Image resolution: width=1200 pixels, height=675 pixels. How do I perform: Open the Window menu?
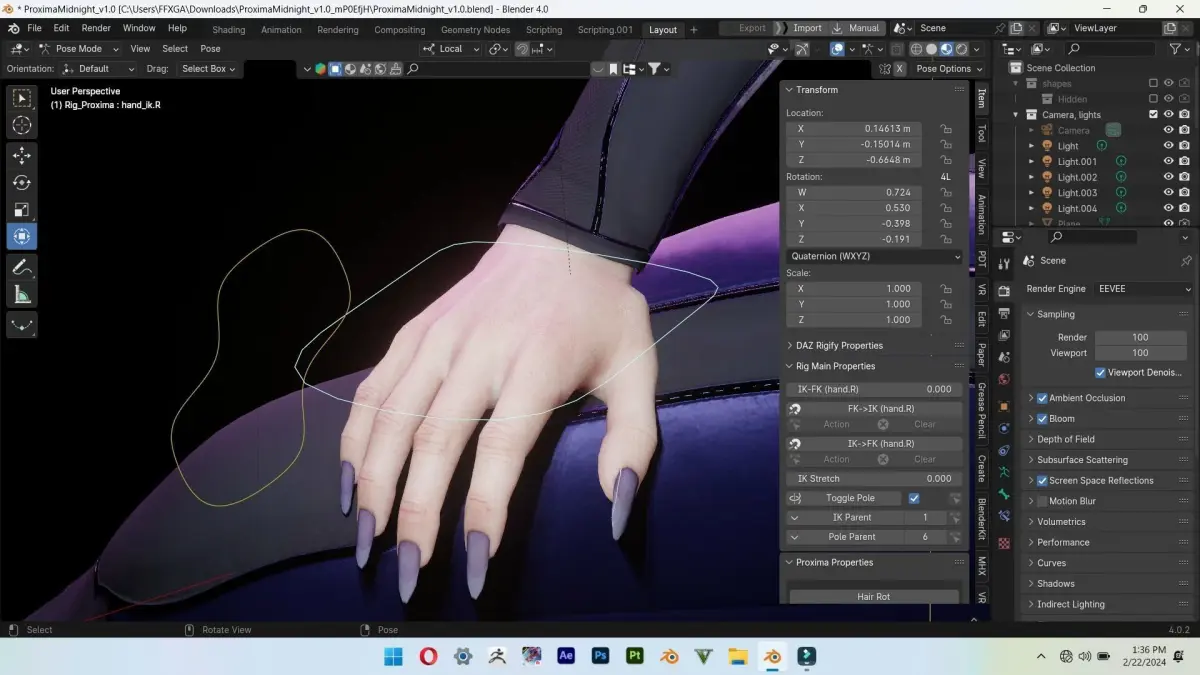pyautogui.click(x=139, y=28)
